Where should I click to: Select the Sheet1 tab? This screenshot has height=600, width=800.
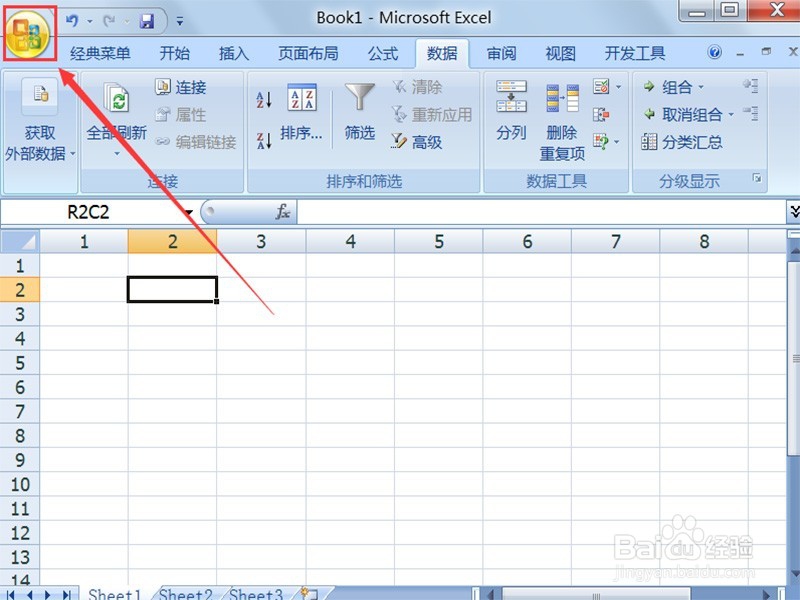click(114, 593)
